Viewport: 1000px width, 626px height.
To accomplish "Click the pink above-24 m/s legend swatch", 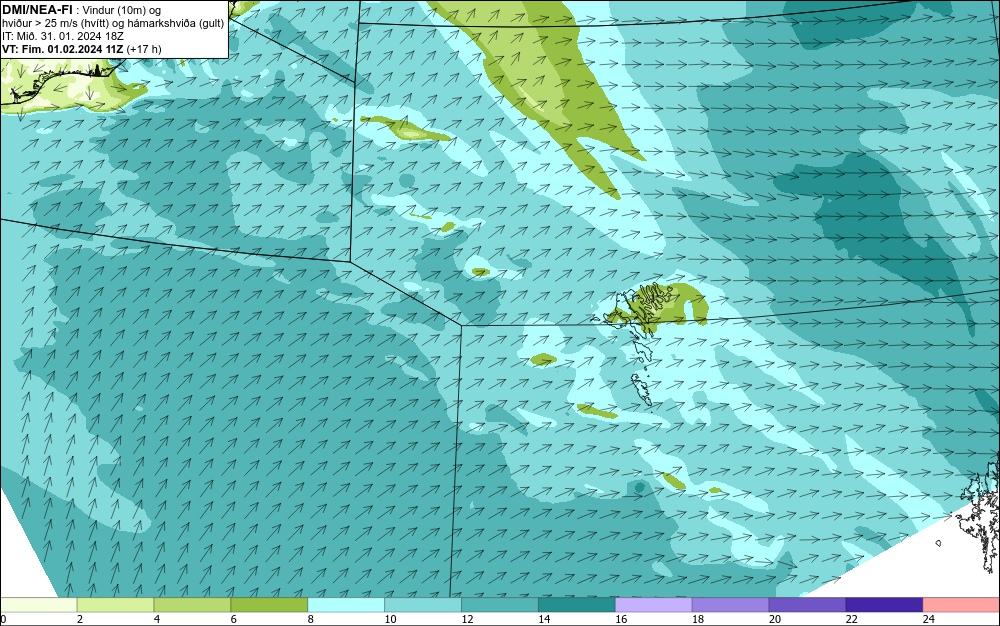I will tap(961, 604).
